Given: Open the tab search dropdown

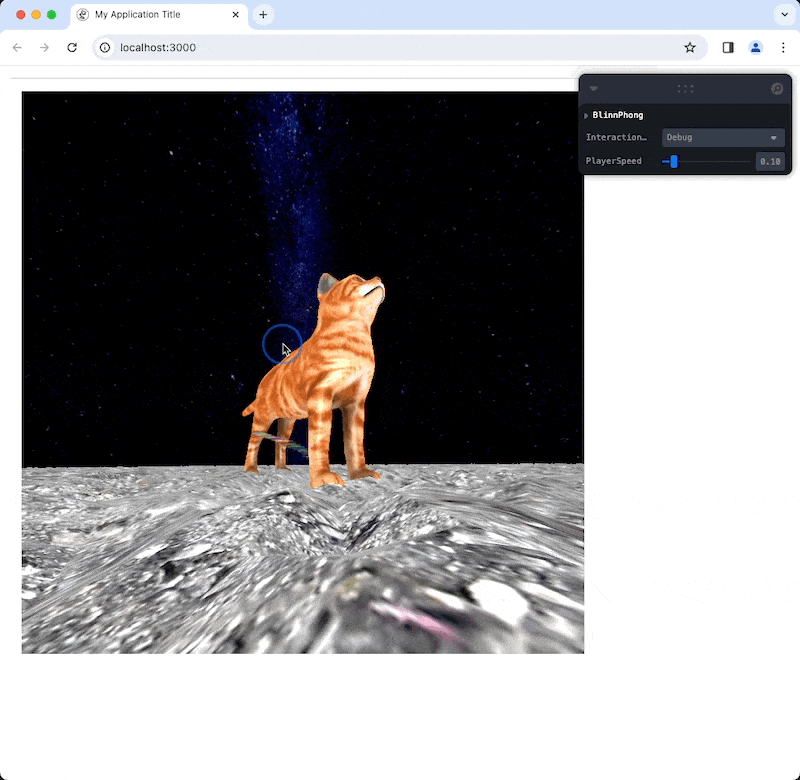Looking at the screenshot, I should click(782, 15).
